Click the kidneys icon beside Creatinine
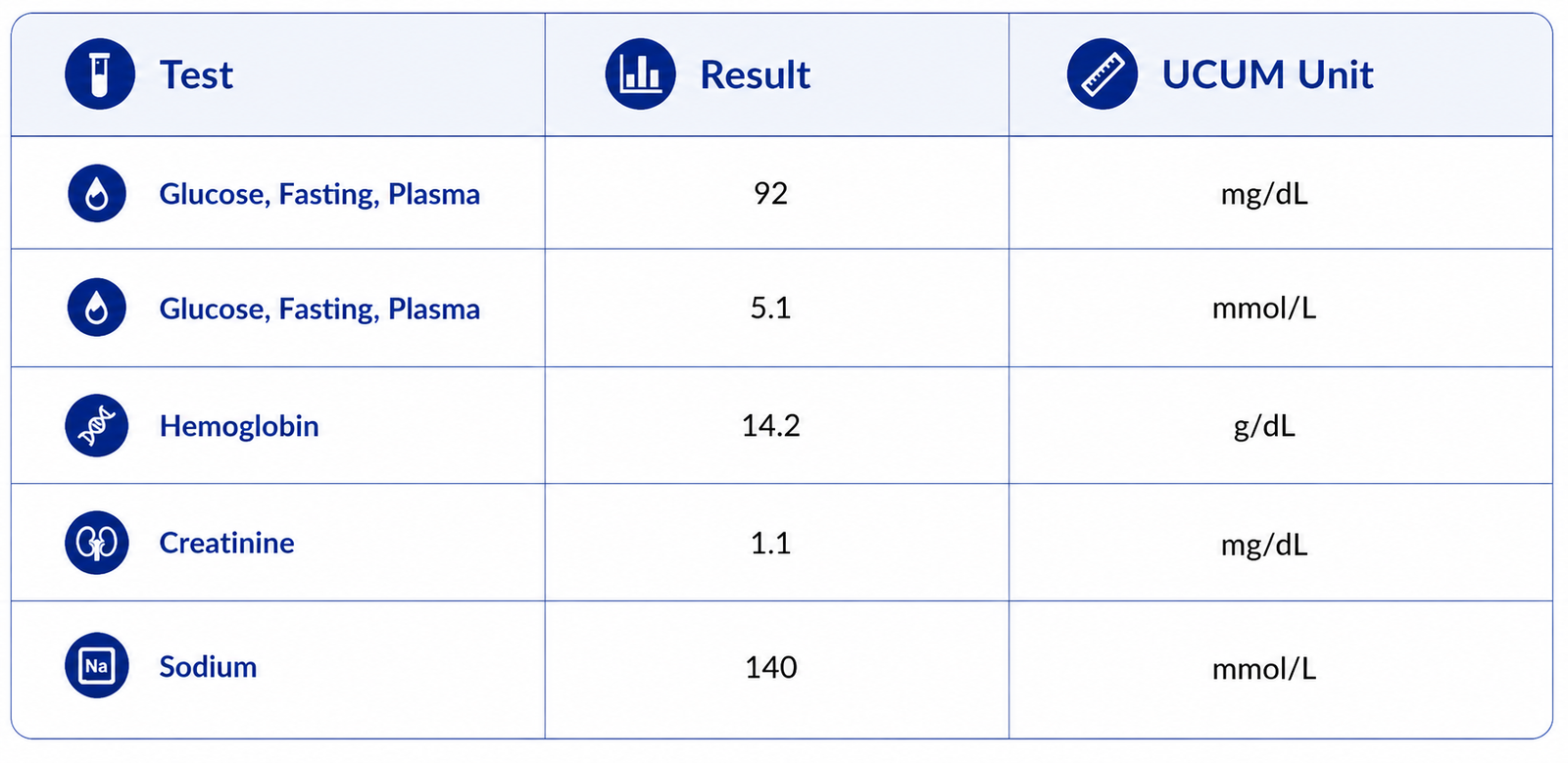Screen dimensions: 1568x763 coord(96,543)
